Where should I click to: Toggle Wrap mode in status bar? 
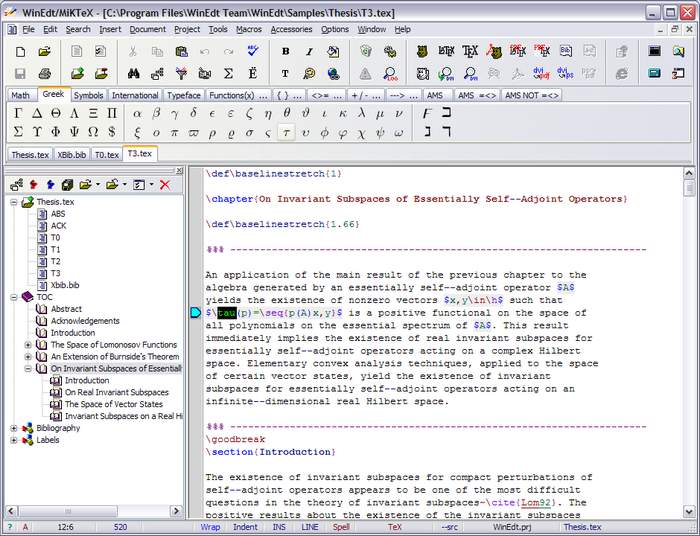tap(210, 527)
